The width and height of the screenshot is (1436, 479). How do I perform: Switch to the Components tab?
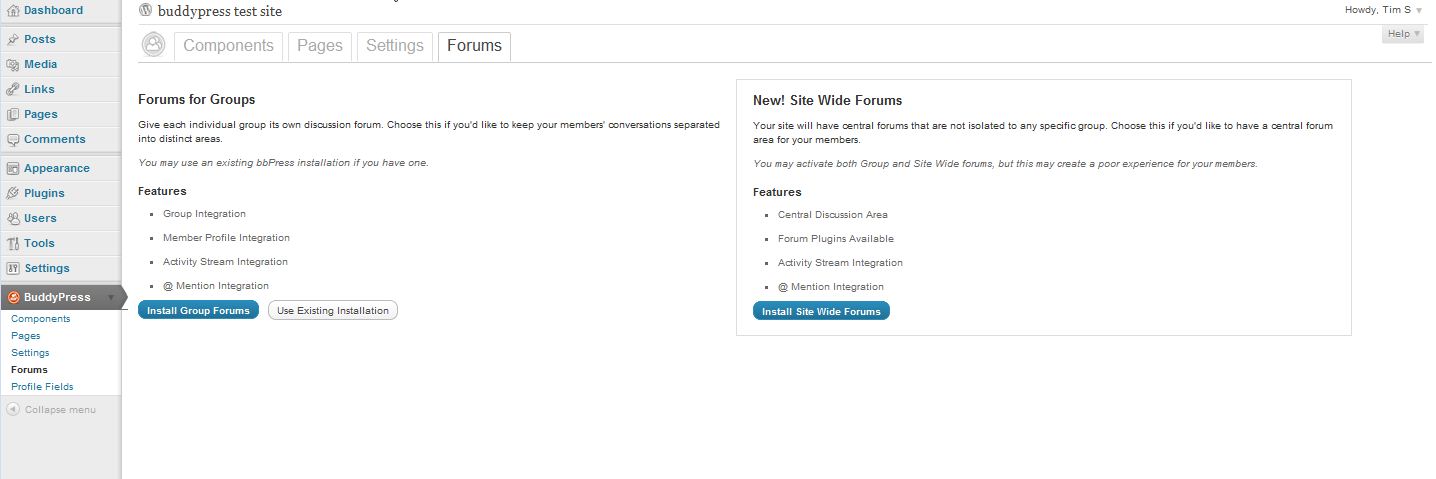pos(228,46)
